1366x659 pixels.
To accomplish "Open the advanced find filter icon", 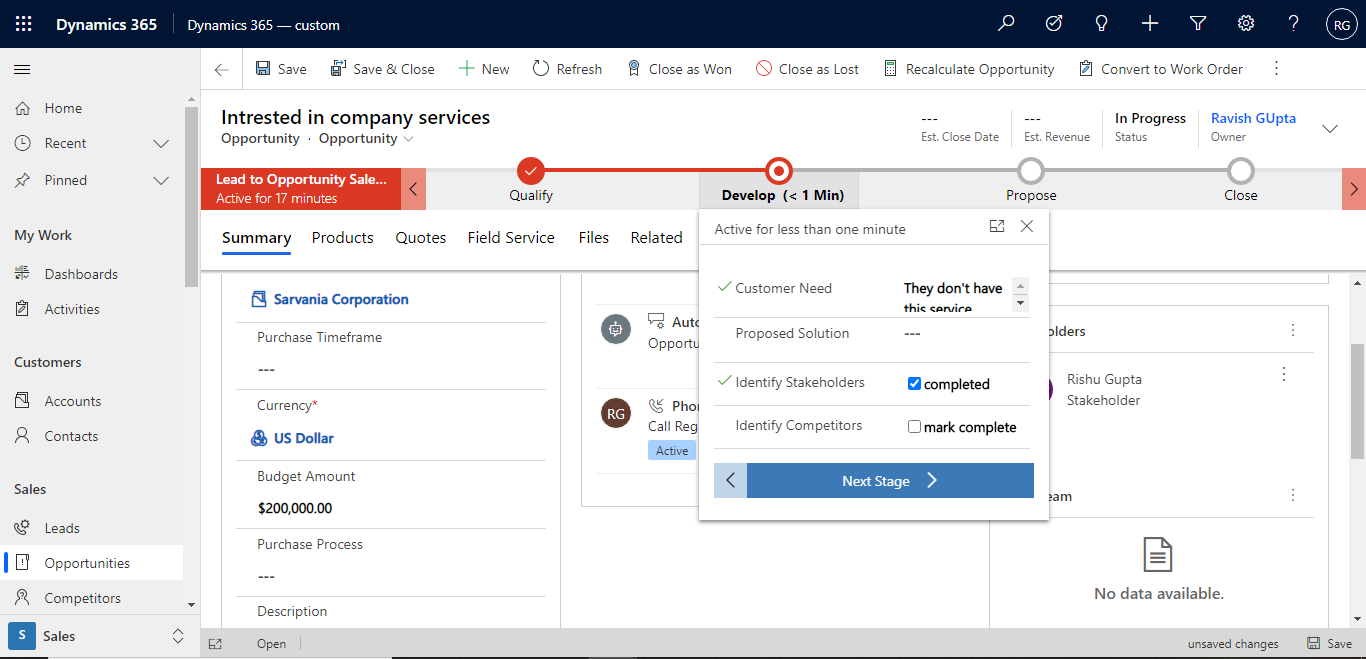I will pos(1198,24).
